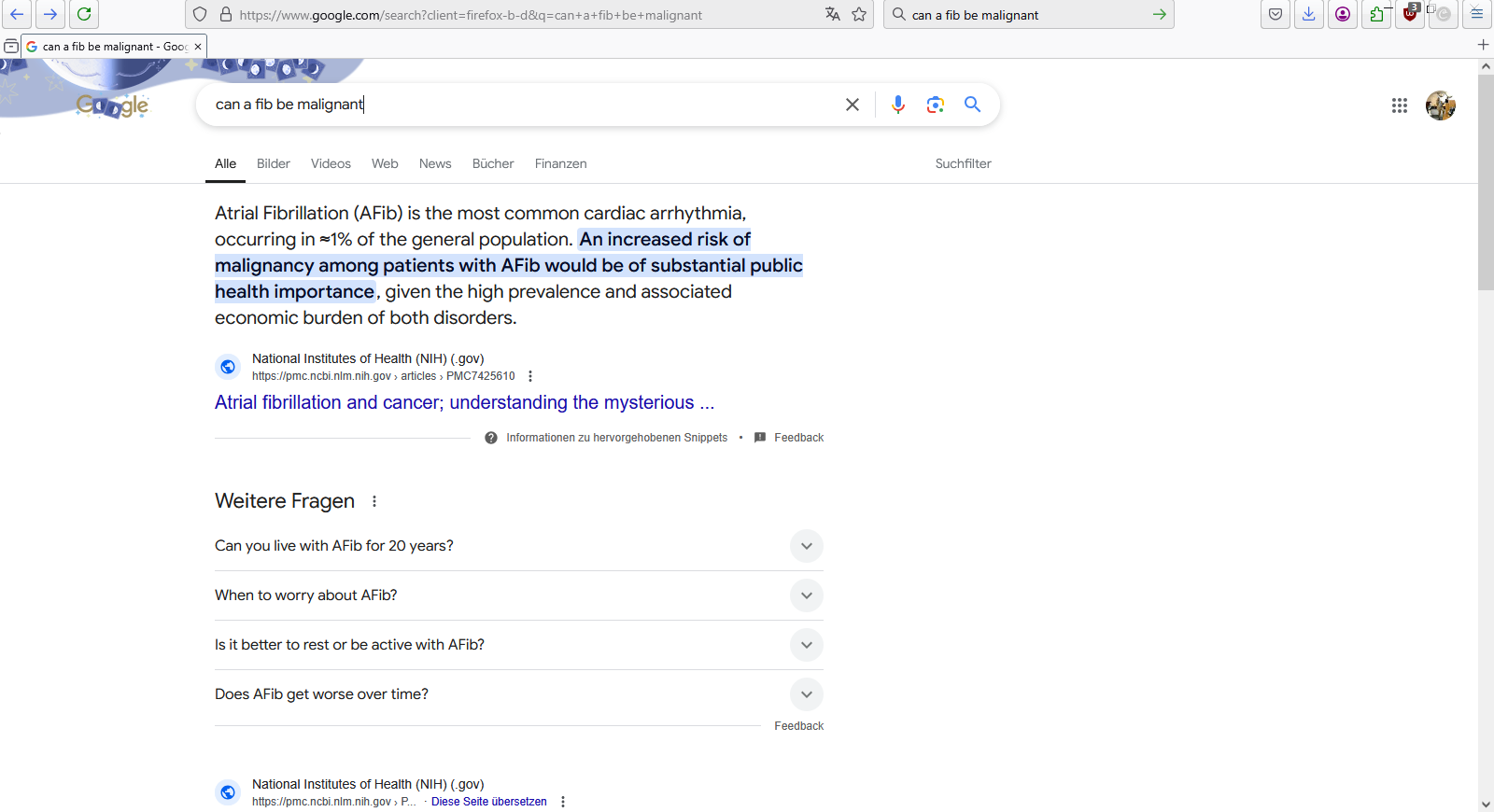This screenshot has height=812, width=1494.
Task: Reload the page with the refresh button
Action: pos(84,14)
